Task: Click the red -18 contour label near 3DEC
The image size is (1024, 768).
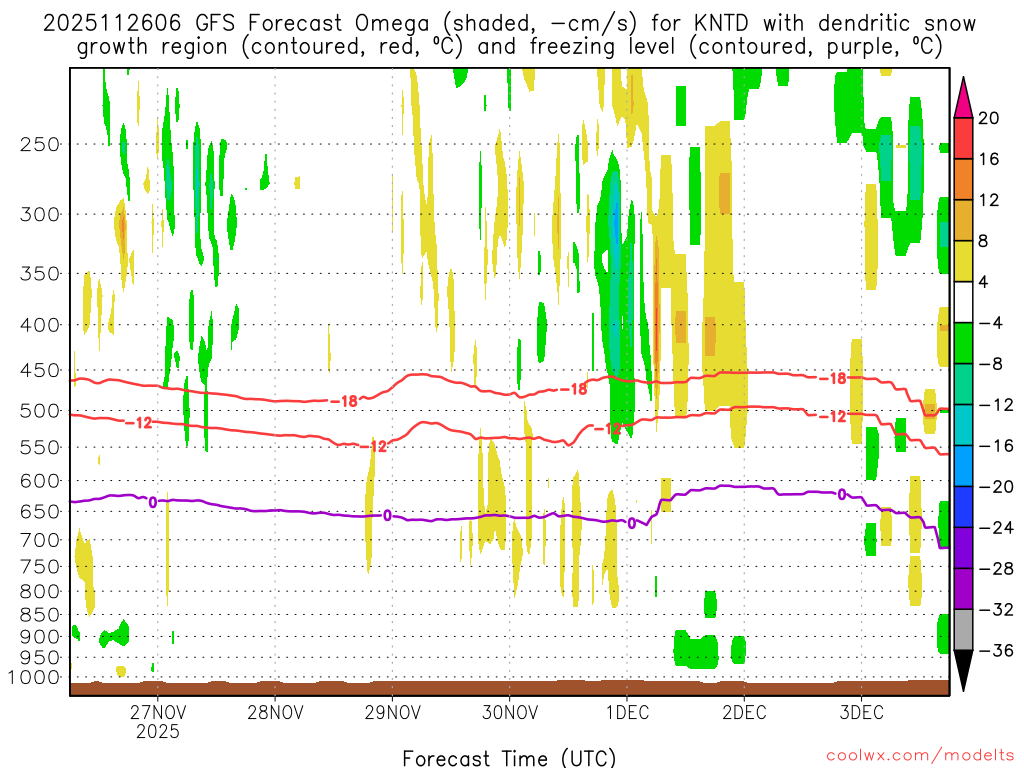Action: (833, 378)
